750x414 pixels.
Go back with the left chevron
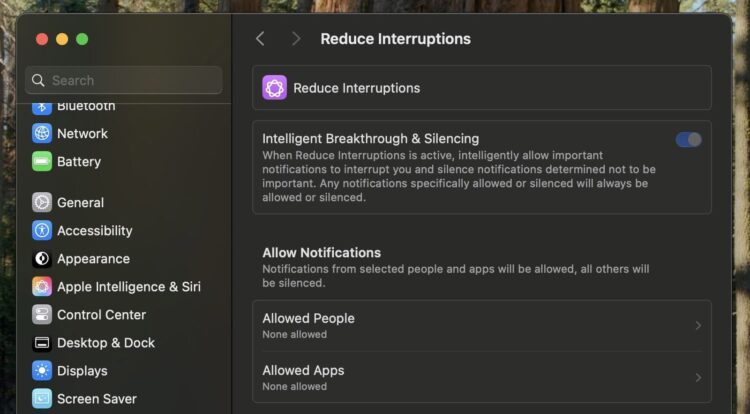pyautogui.click(x=260, y=39)
